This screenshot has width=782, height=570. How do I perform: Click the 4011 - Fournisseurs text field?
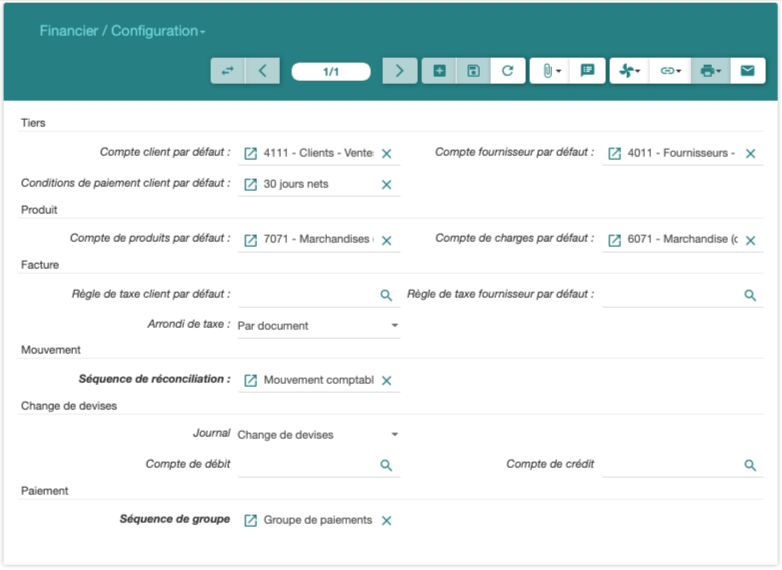pyautogui.click(x=681, y=153)
